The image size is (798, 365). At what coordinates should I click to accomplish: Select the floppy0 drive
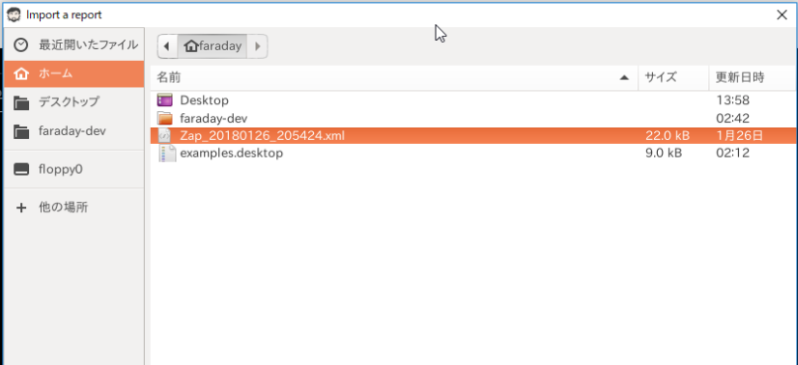click(x=74, y=170)
